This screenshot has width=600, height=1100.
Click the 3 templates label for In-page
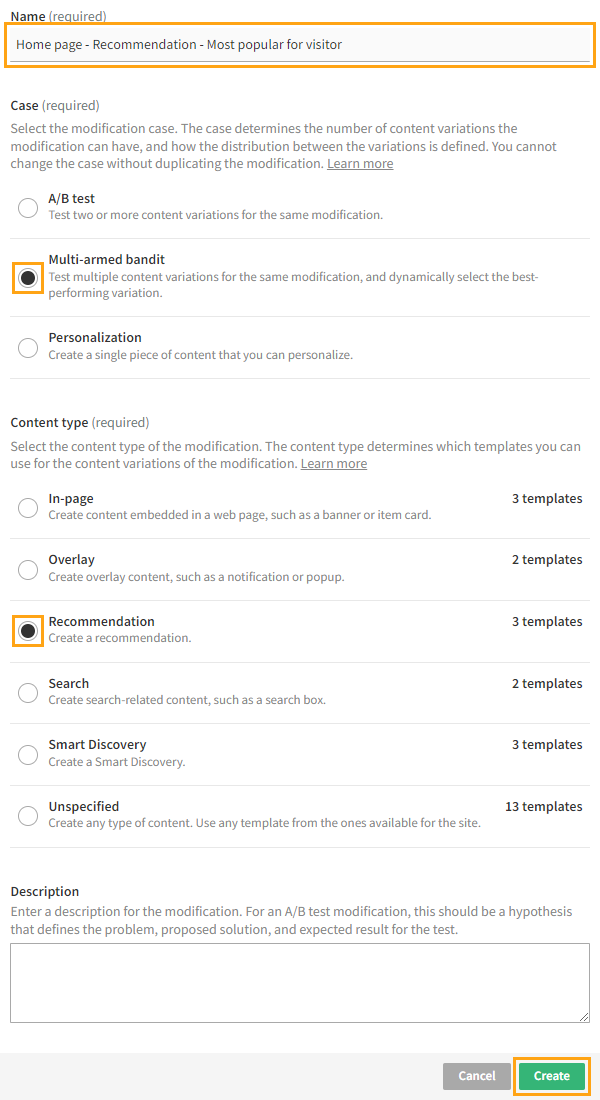(547, 498)
